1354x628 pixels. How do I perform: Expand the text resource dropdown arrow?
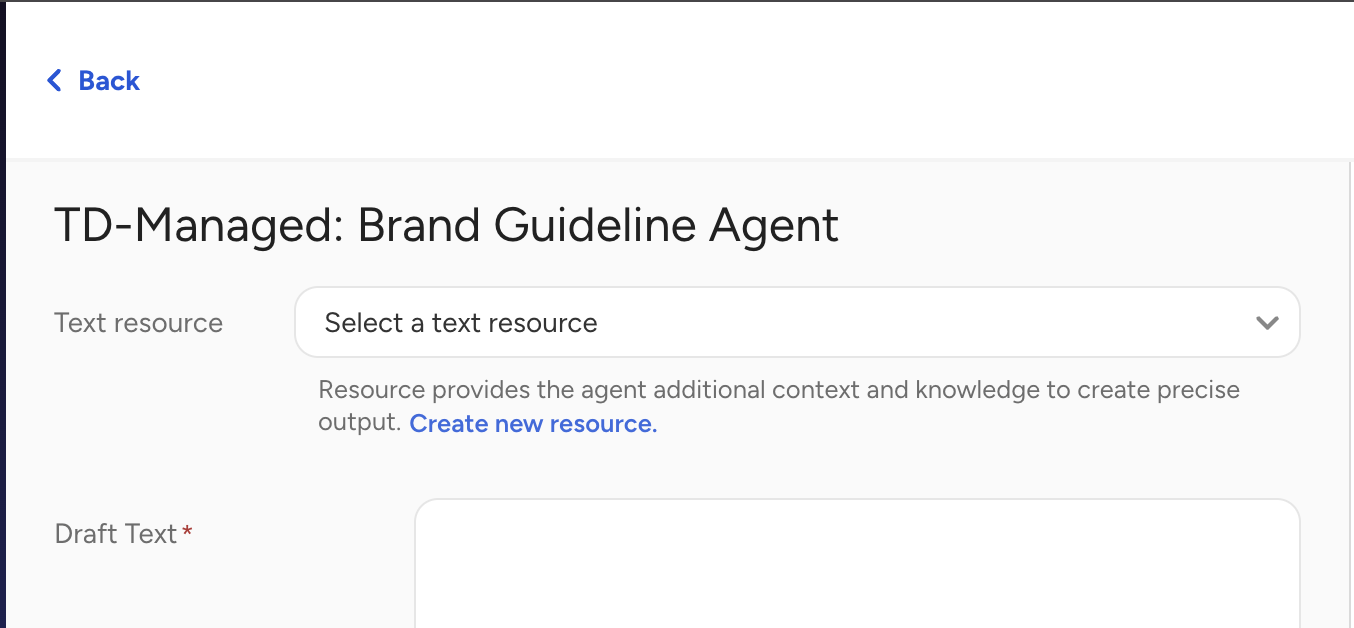click(x=1267, y=323)
